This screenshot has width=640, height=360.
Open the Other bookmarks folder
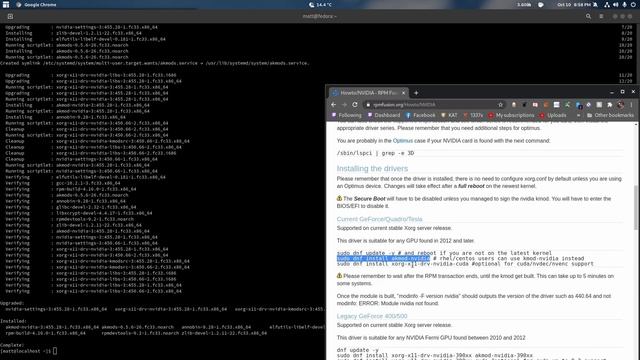[x=610, y=115]
